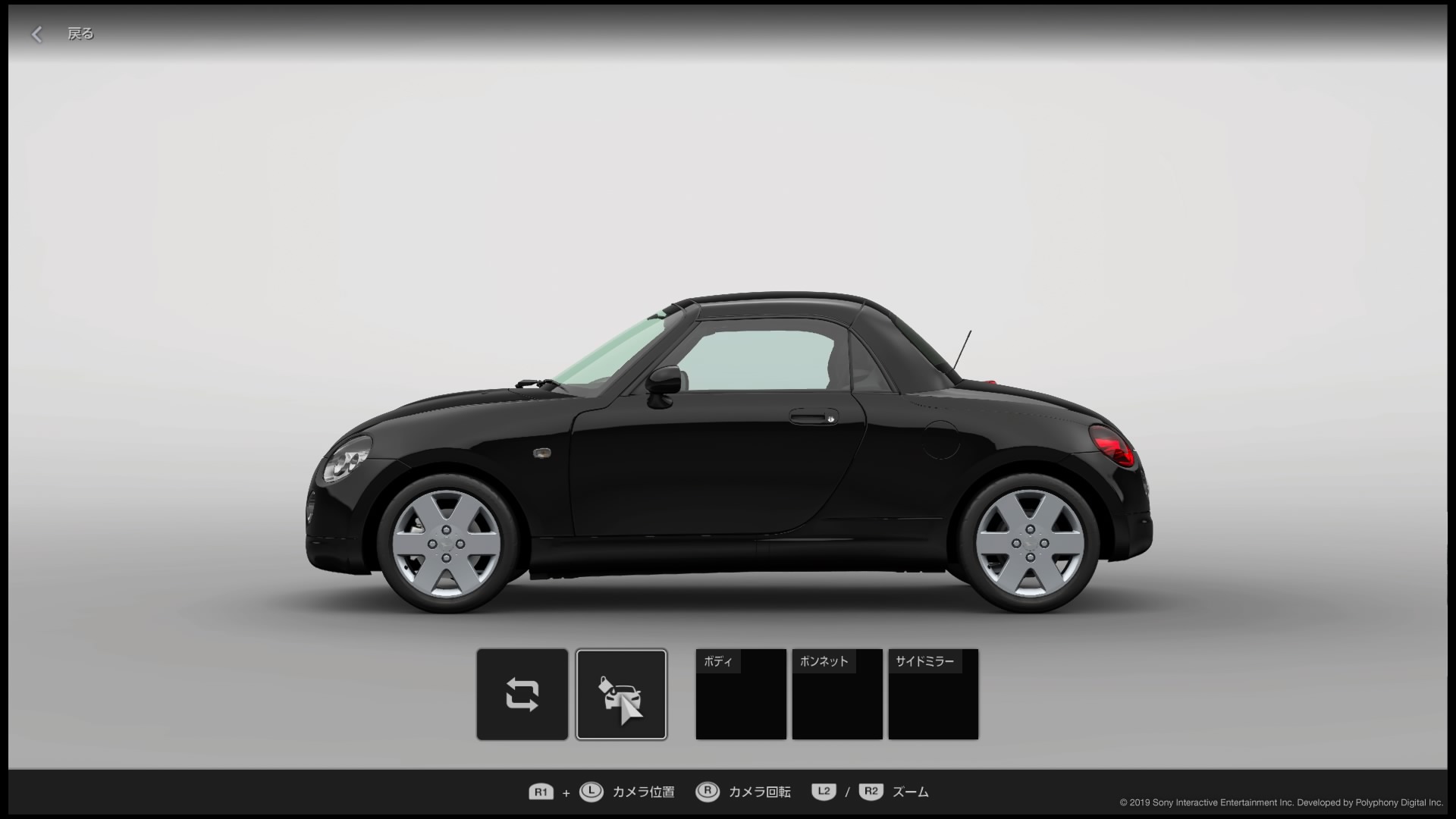Click the swap/rotate arrows button
The width and height of the screenshot is (1456, 819).
pos(522,694)
